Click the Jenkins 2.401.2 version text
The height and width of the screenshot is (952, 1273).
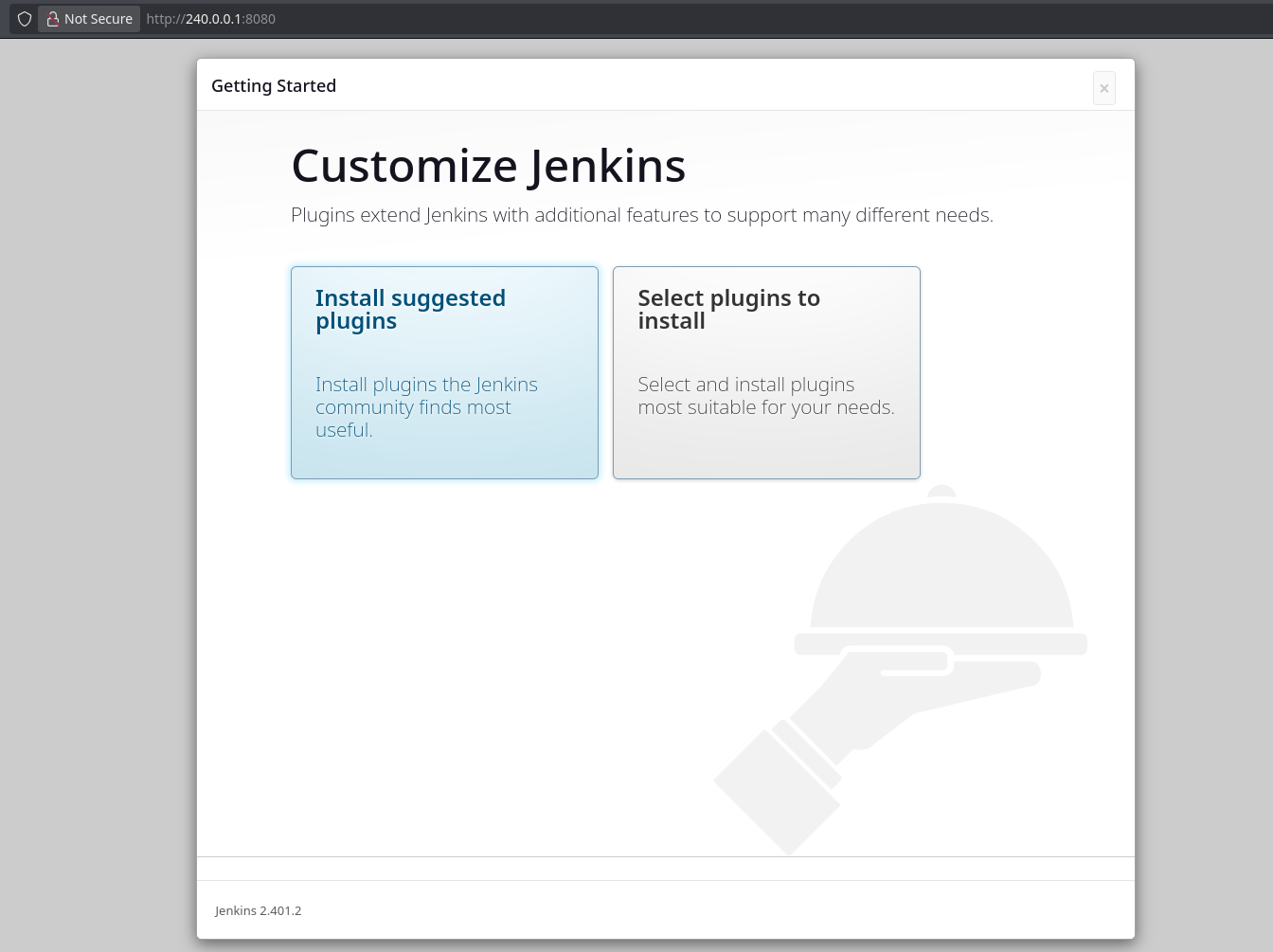coord(258,910)
